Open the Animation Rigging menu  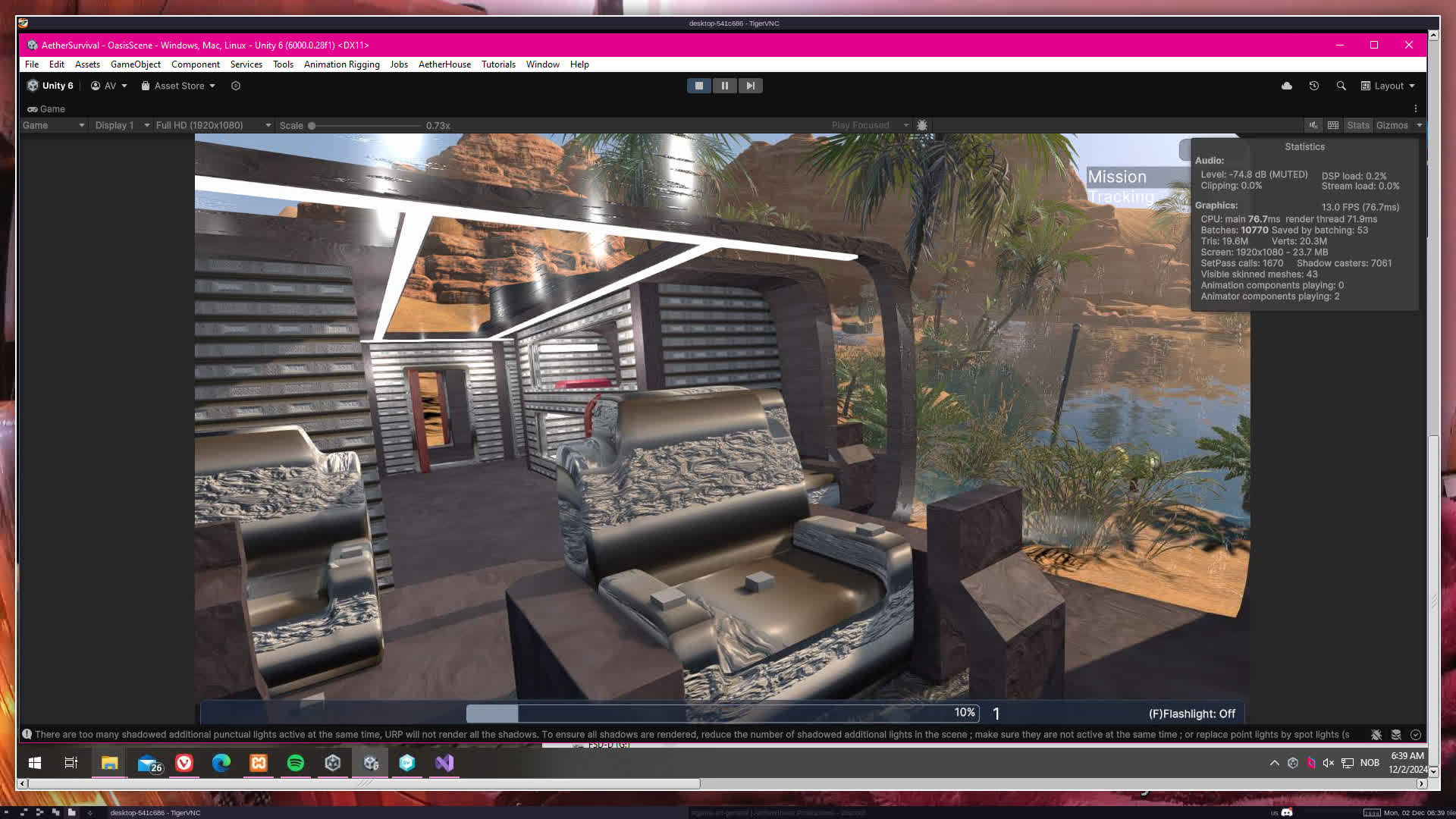click(341, 64)
